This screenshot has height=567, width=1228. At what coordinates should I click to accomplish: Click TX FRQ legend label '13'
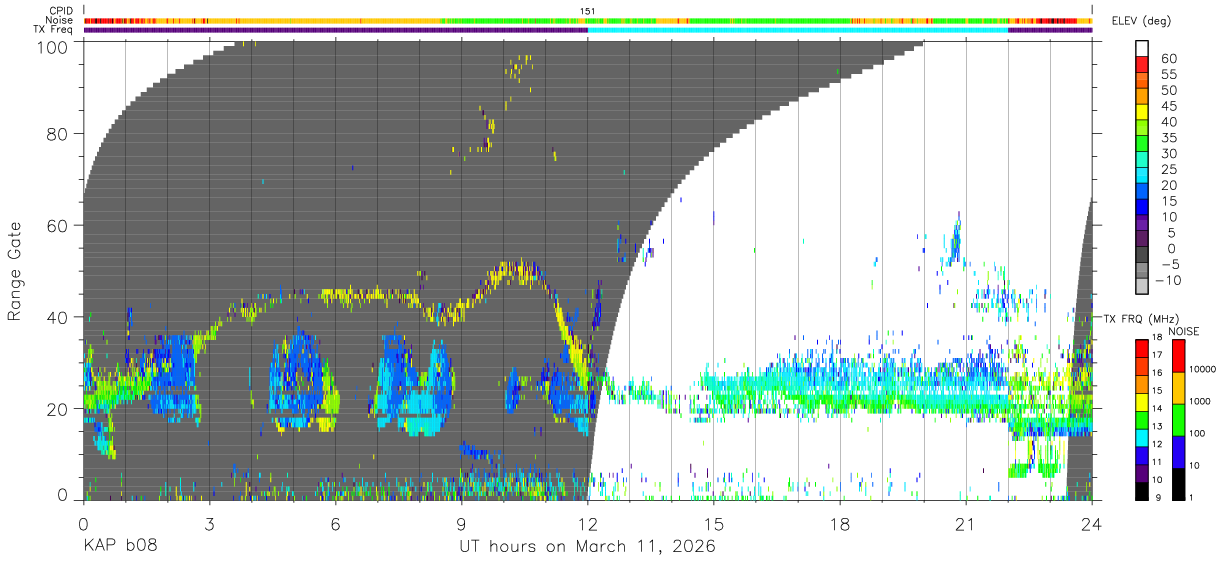[x=1157, y=426]
